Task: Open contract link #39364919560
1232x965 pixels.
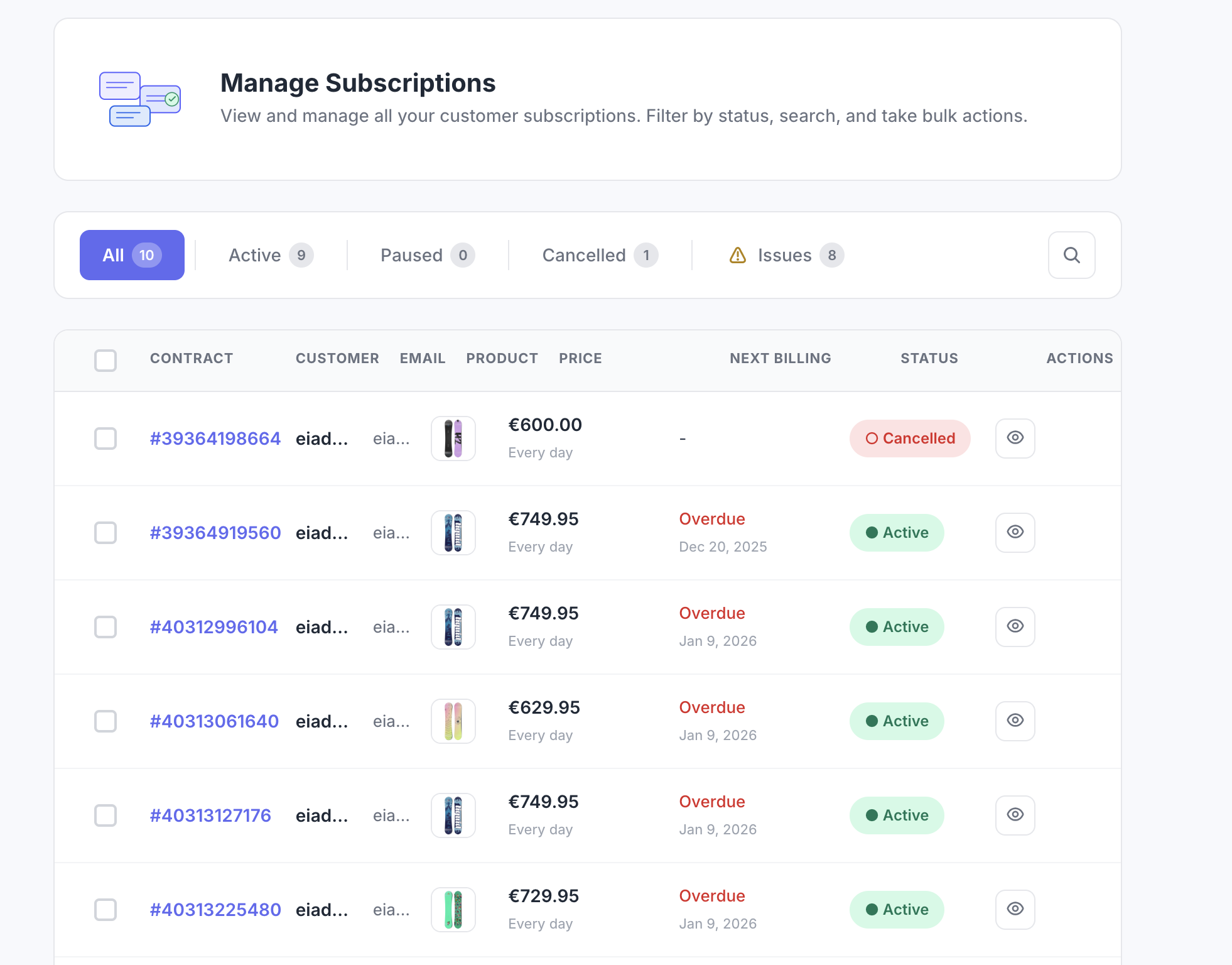Action: (x=215, y=533)
